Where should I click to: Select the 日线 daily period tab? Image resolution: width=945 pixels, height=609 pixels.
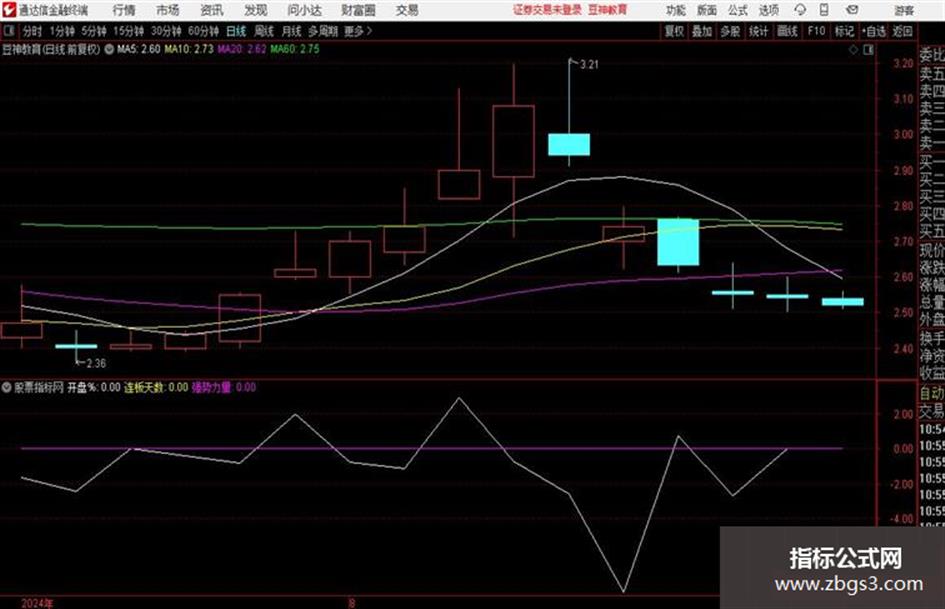pos(236,31)
